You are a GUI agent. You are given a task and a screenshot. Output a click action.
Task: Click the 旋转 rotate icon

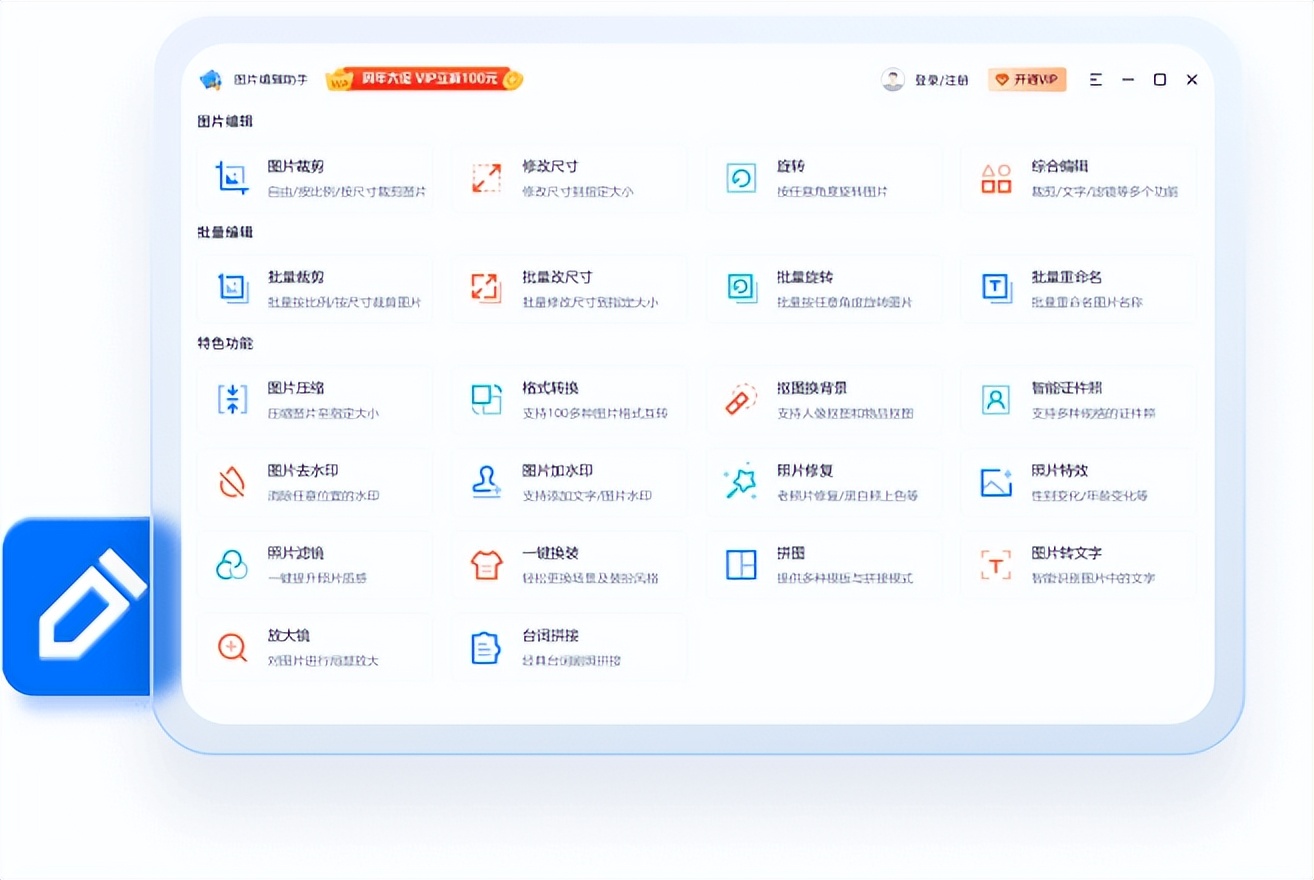pyautogui.click(x=741, y=178)
